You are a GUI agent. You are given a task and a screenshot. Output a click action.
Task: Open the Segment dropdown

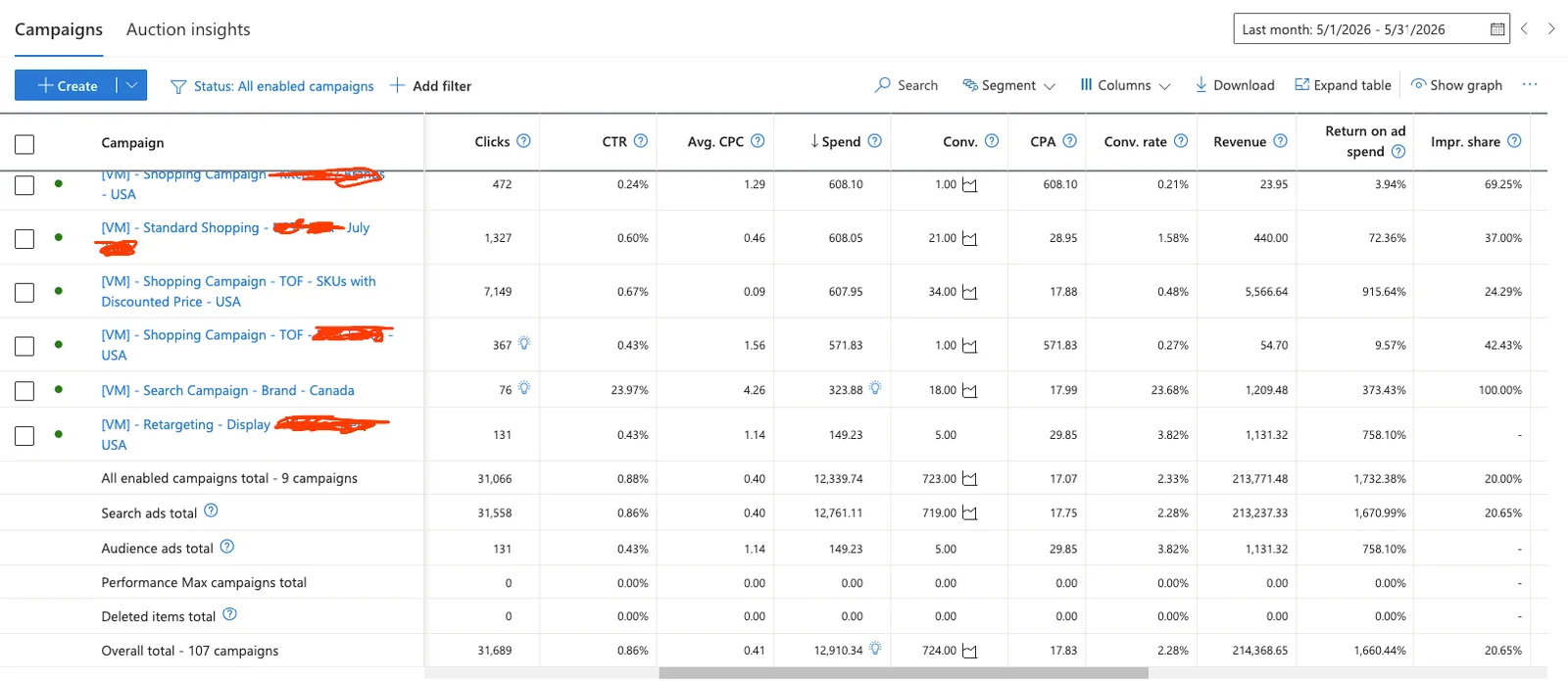(1008, 85)
